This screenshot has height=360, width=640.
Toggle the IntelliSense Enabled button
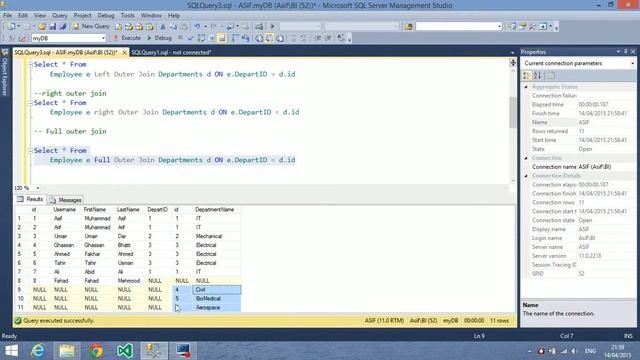click(222, 38)
